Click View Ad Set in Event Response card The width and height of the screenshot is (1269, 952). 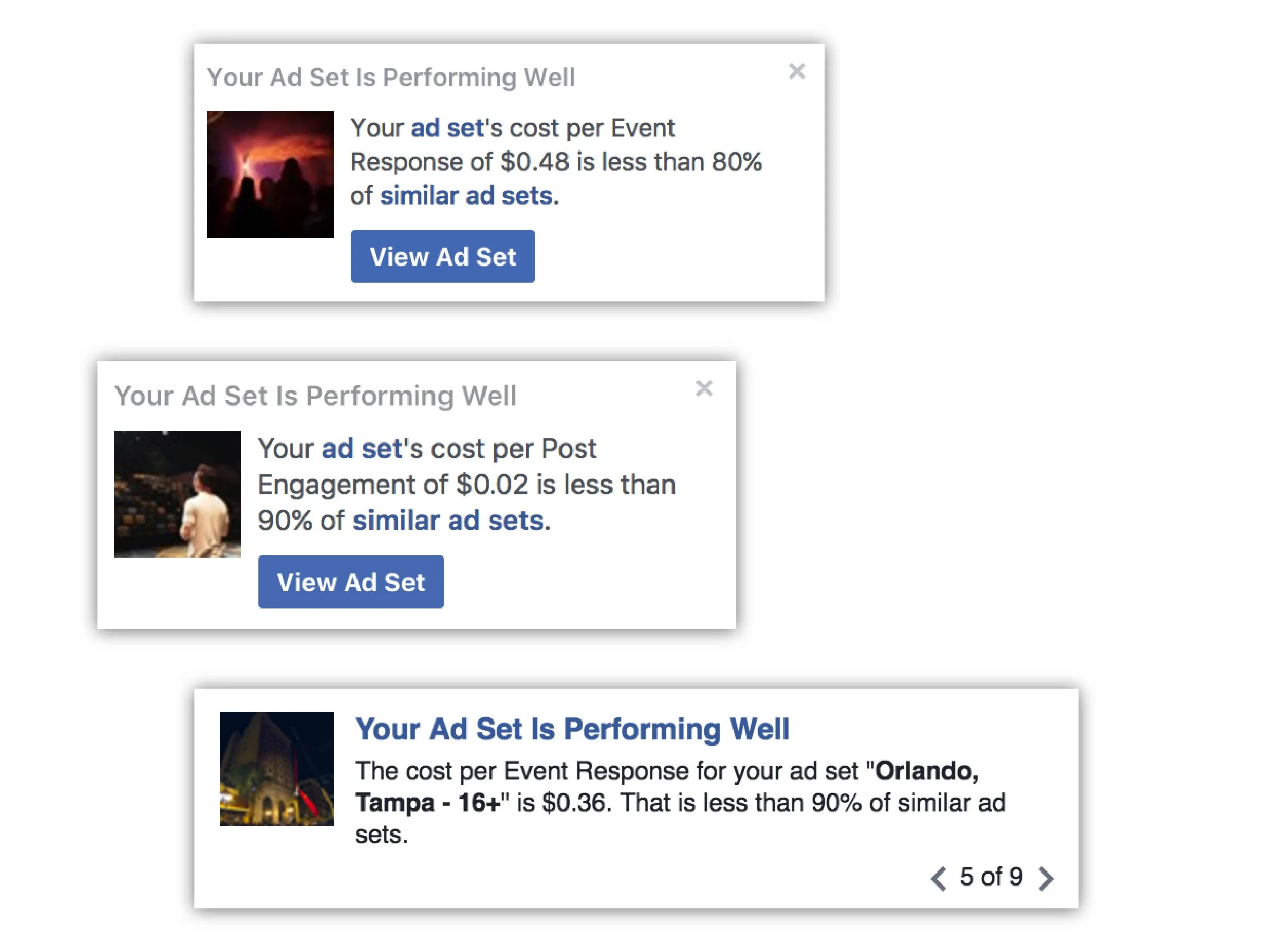442,256
